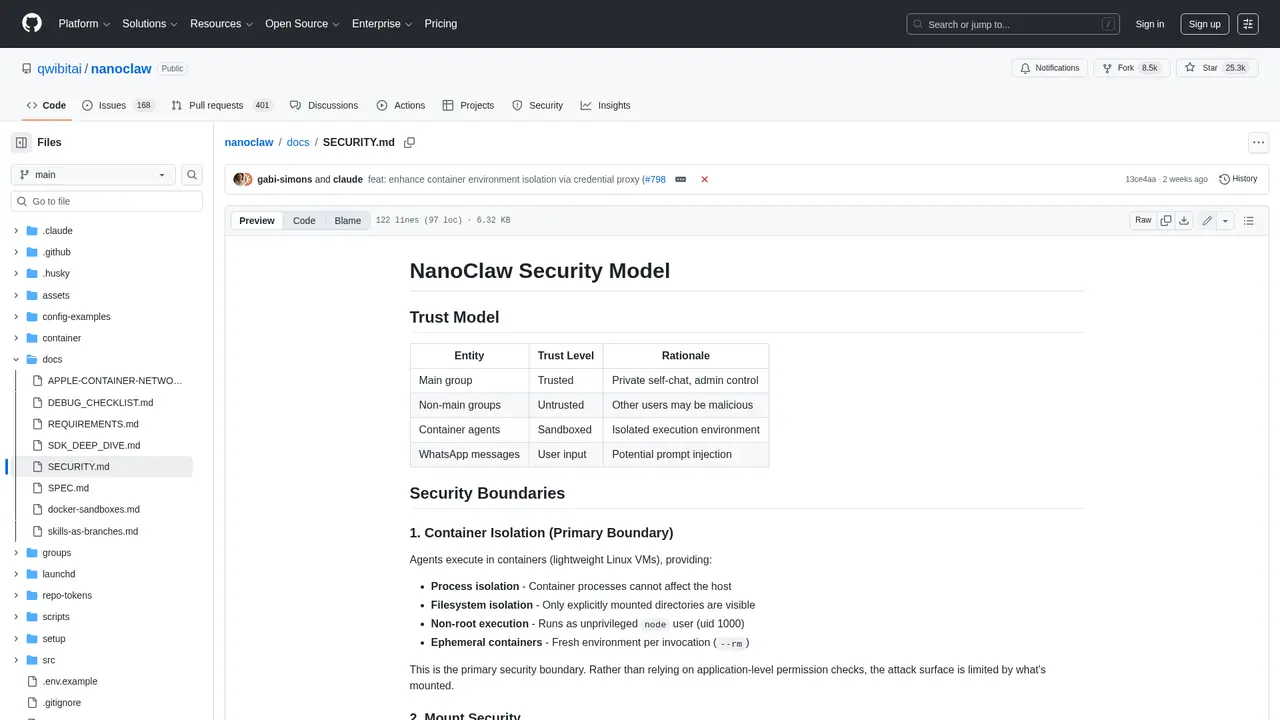Open commit 13ce4aa
Image resolution: width=1280 pixels, height=720 pixels.
[x=1141, y=180]
